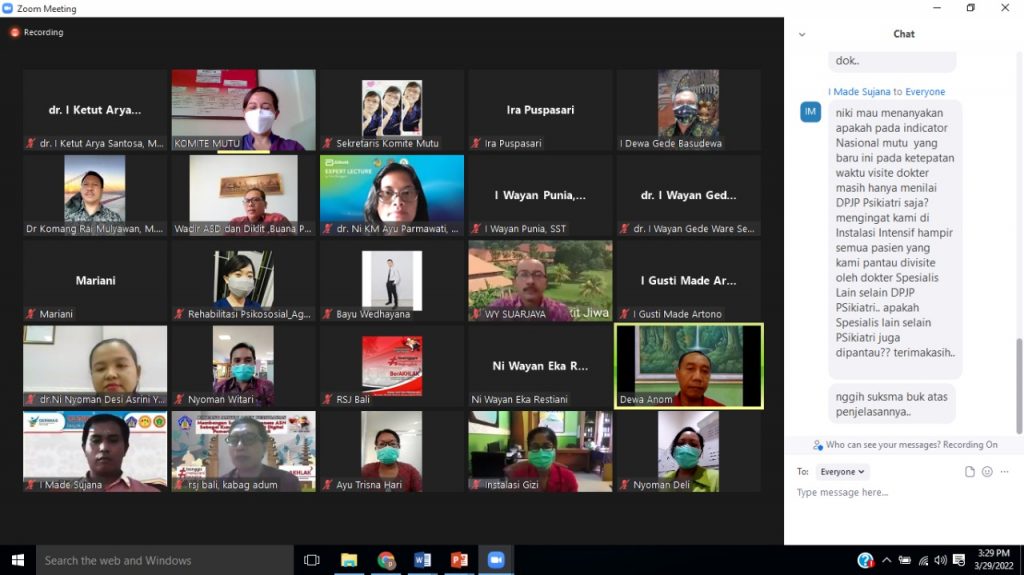
Task: Open File Explorer from taskbar
Action: (x=349, y=560)
